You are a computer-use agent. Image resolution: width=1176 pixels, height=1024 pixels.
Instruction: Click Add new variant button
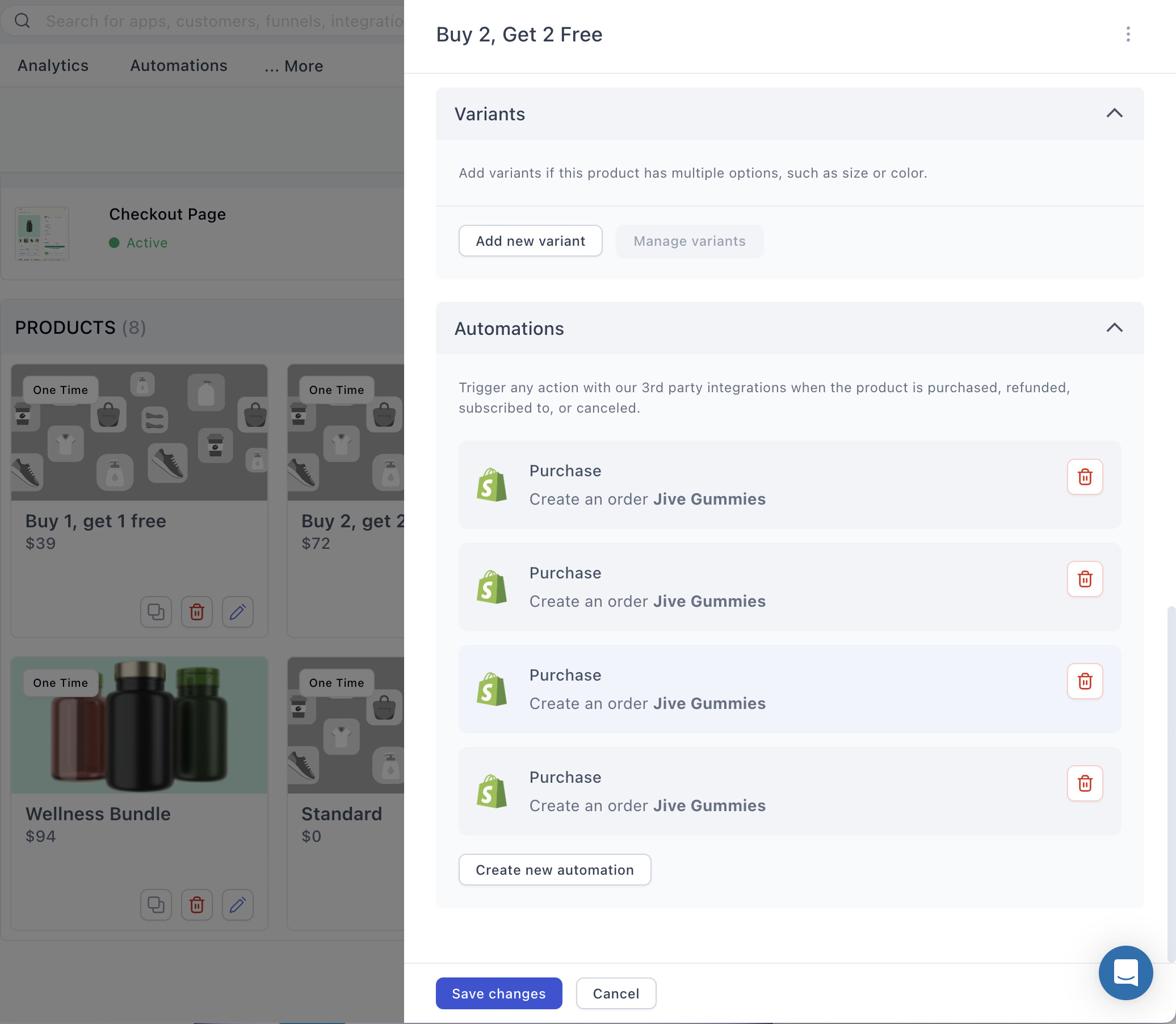530,241
